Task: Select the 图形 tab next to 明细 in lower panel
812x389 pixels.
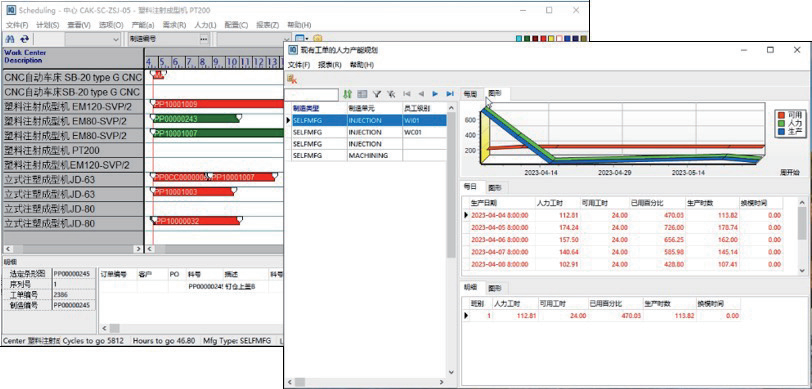Action: point(496,287)
